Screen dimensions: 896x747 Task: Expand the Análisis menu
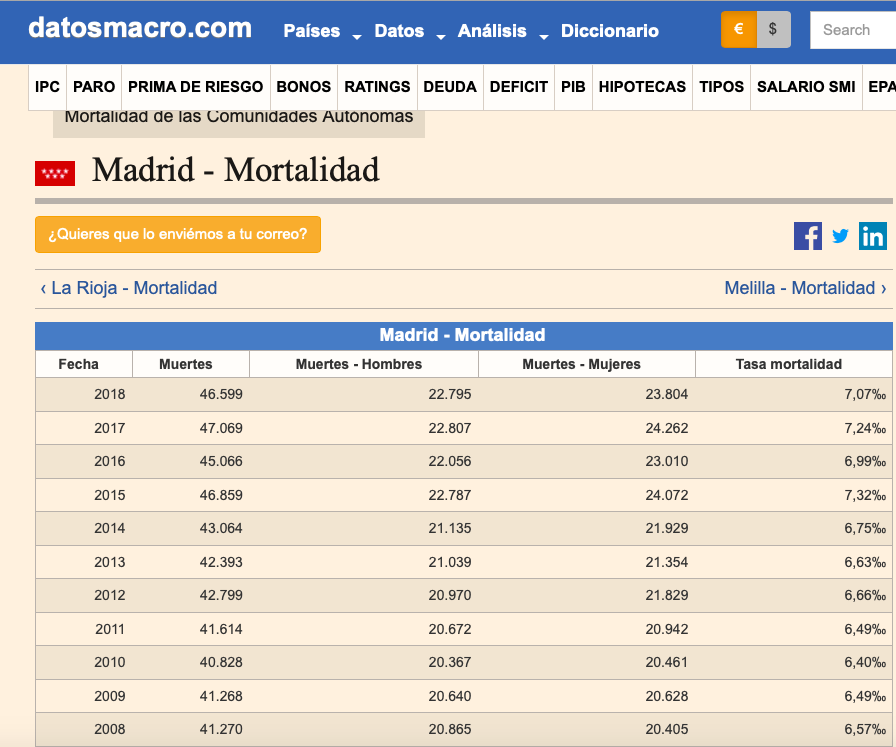(502, 32)
